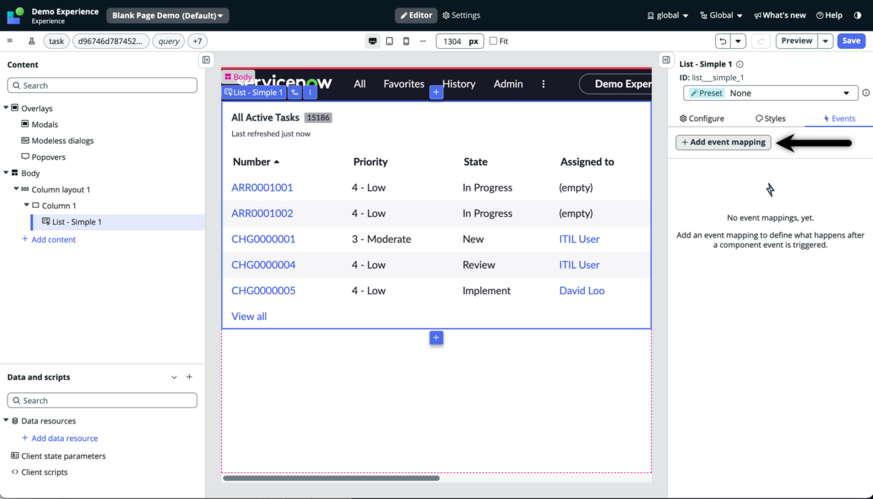Click the plus button above the list component
Screen dimensions: 873x499
(x=436, y=92)
